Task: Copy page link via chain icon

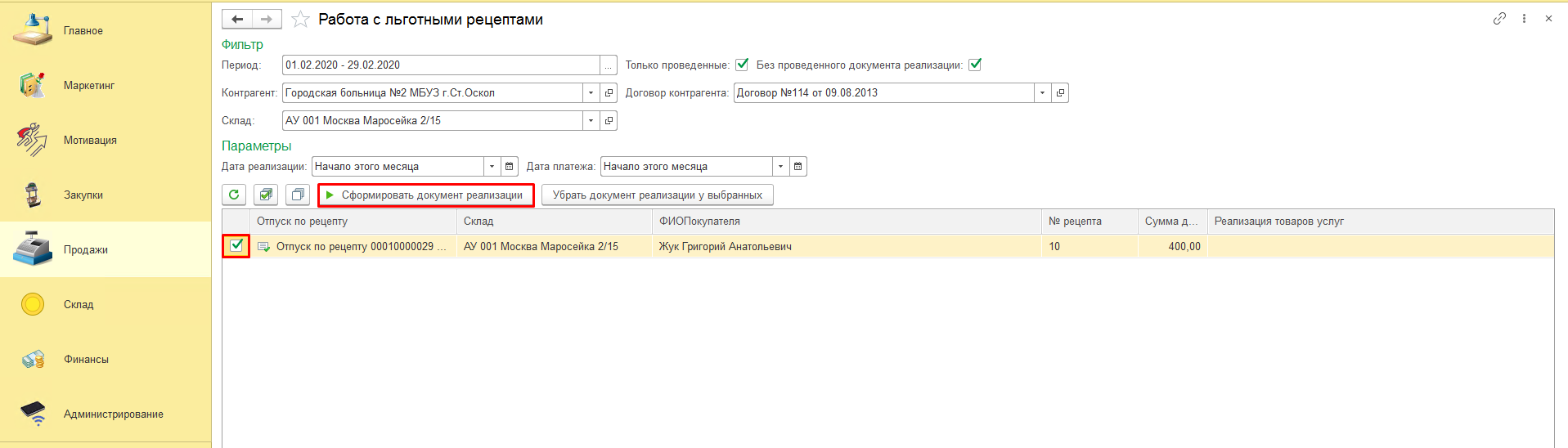Action: point(1498,19)
